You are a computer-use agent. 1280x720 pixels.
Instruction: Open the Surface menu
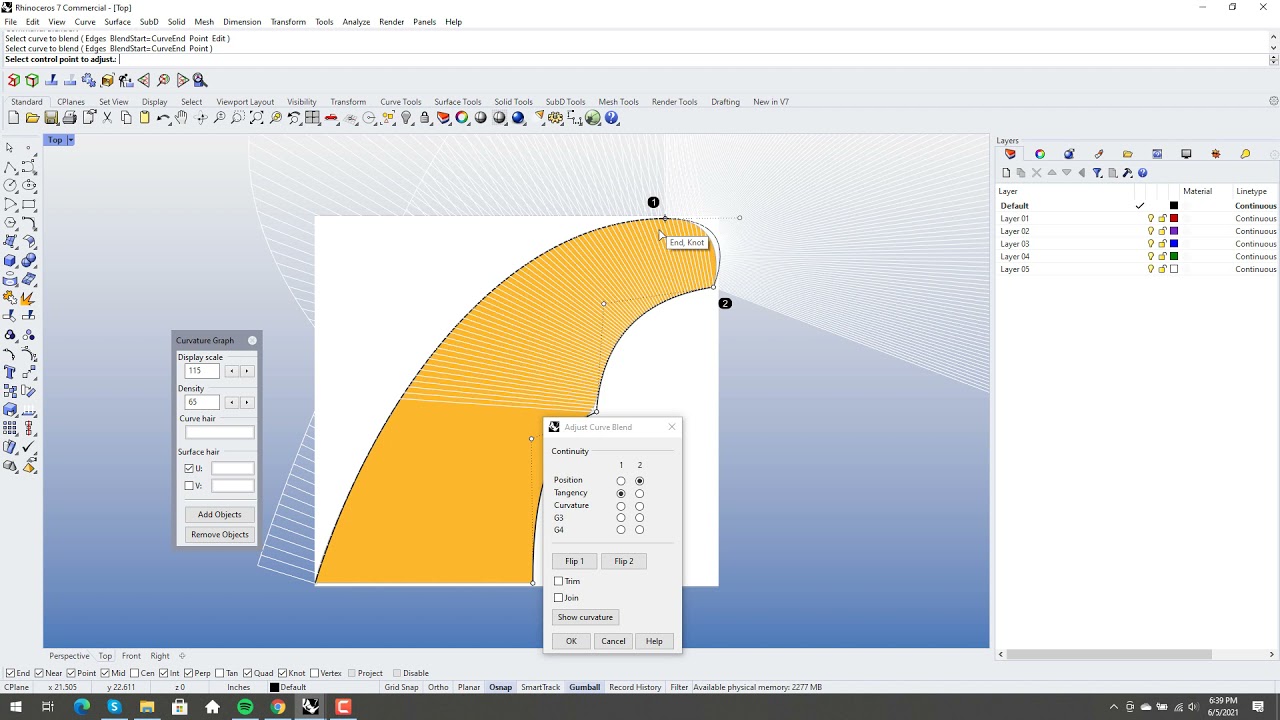pos(117,22)
